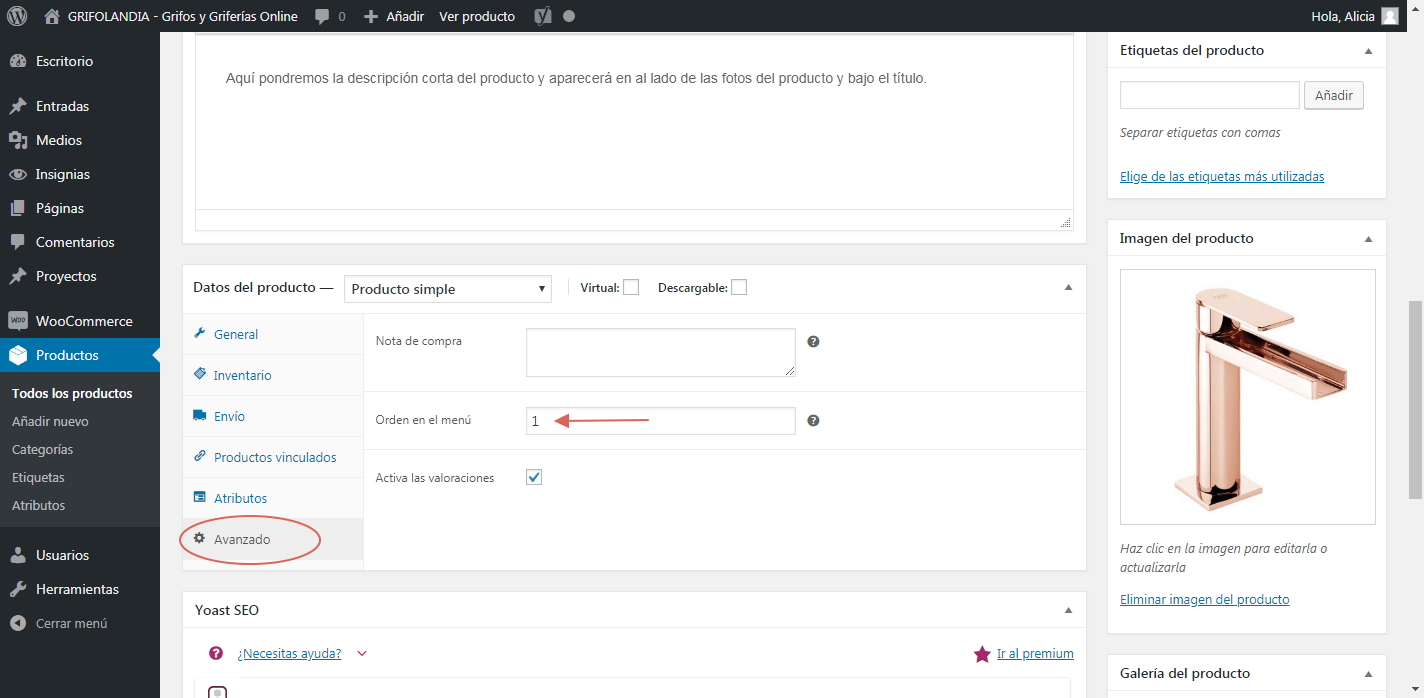Toggle the Virtual checkbox
This screenshot has height=698, width=1424.
tap(631, 287)
